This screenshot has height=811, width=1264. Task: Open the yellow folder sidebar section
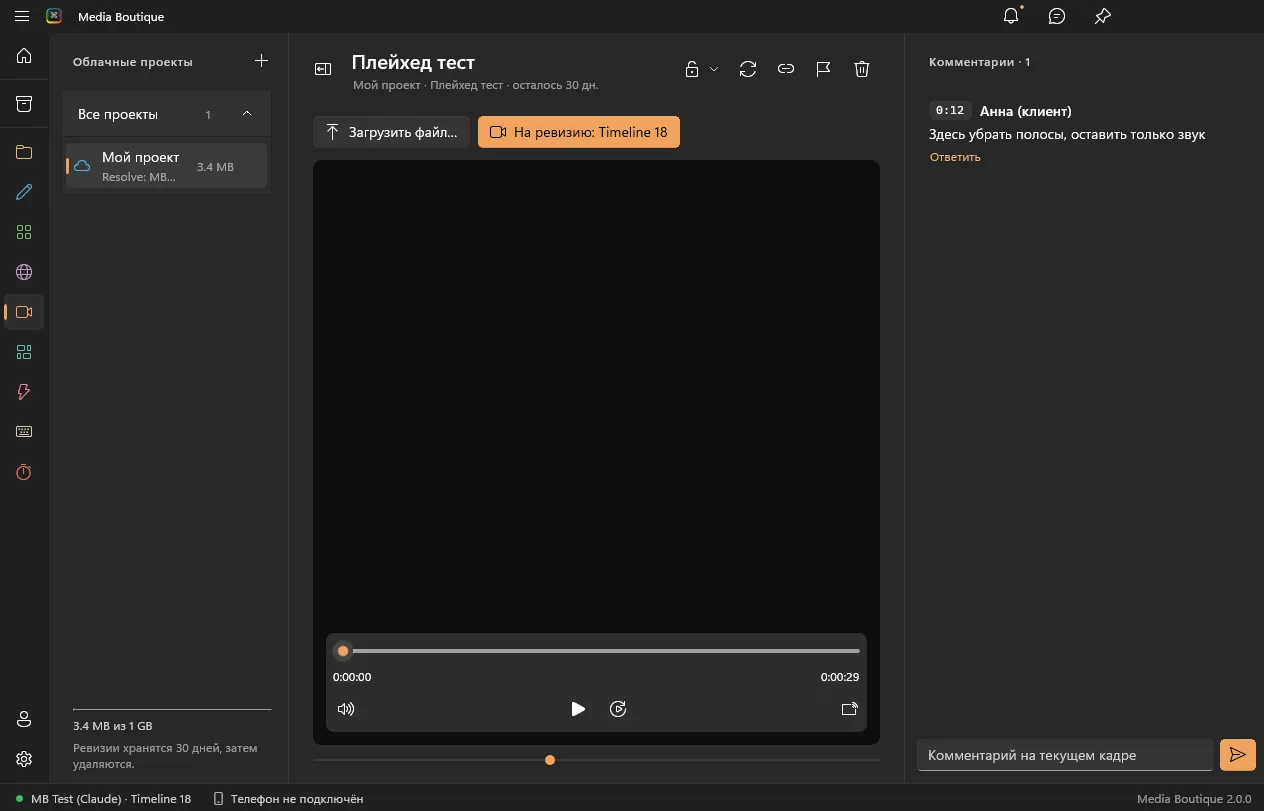pos(24,153)
